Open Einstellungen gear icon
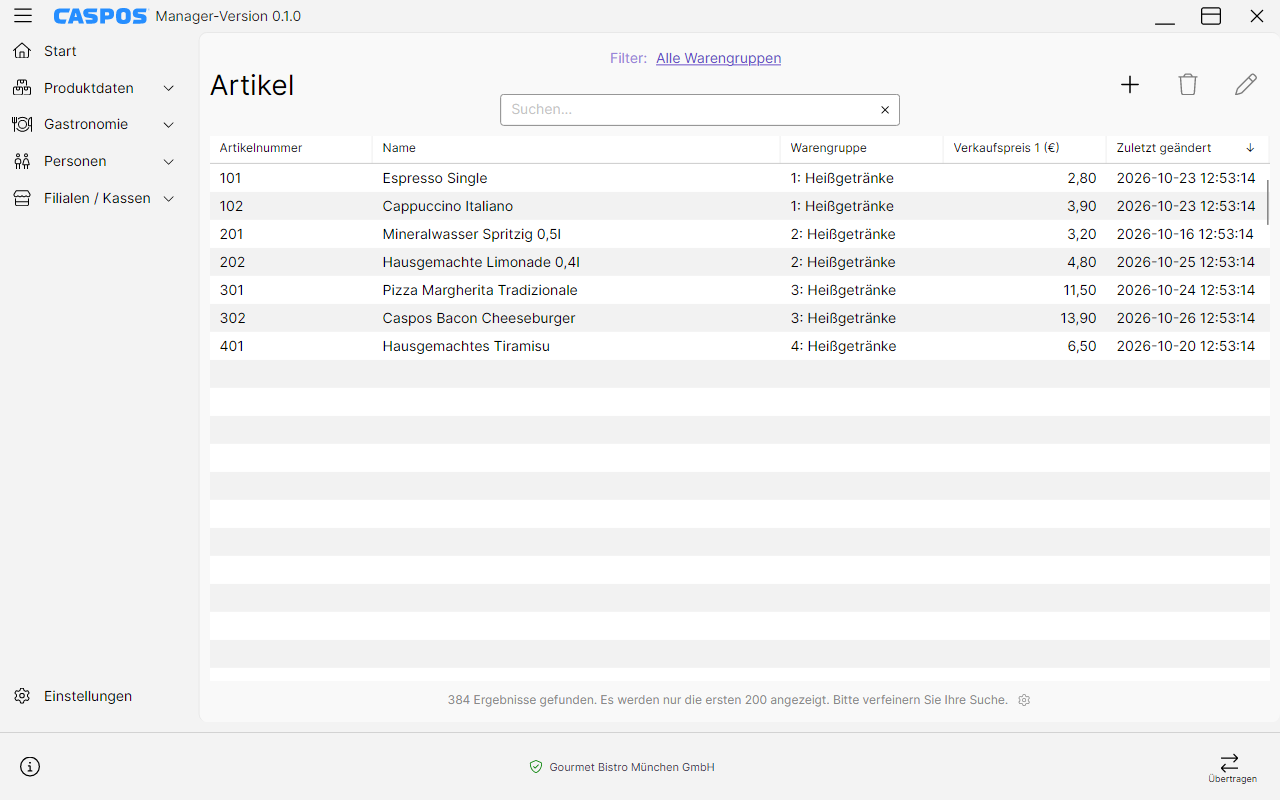The height and width of the screenshot is (800, 1280). pyautogui.click(x=22, y=696)
